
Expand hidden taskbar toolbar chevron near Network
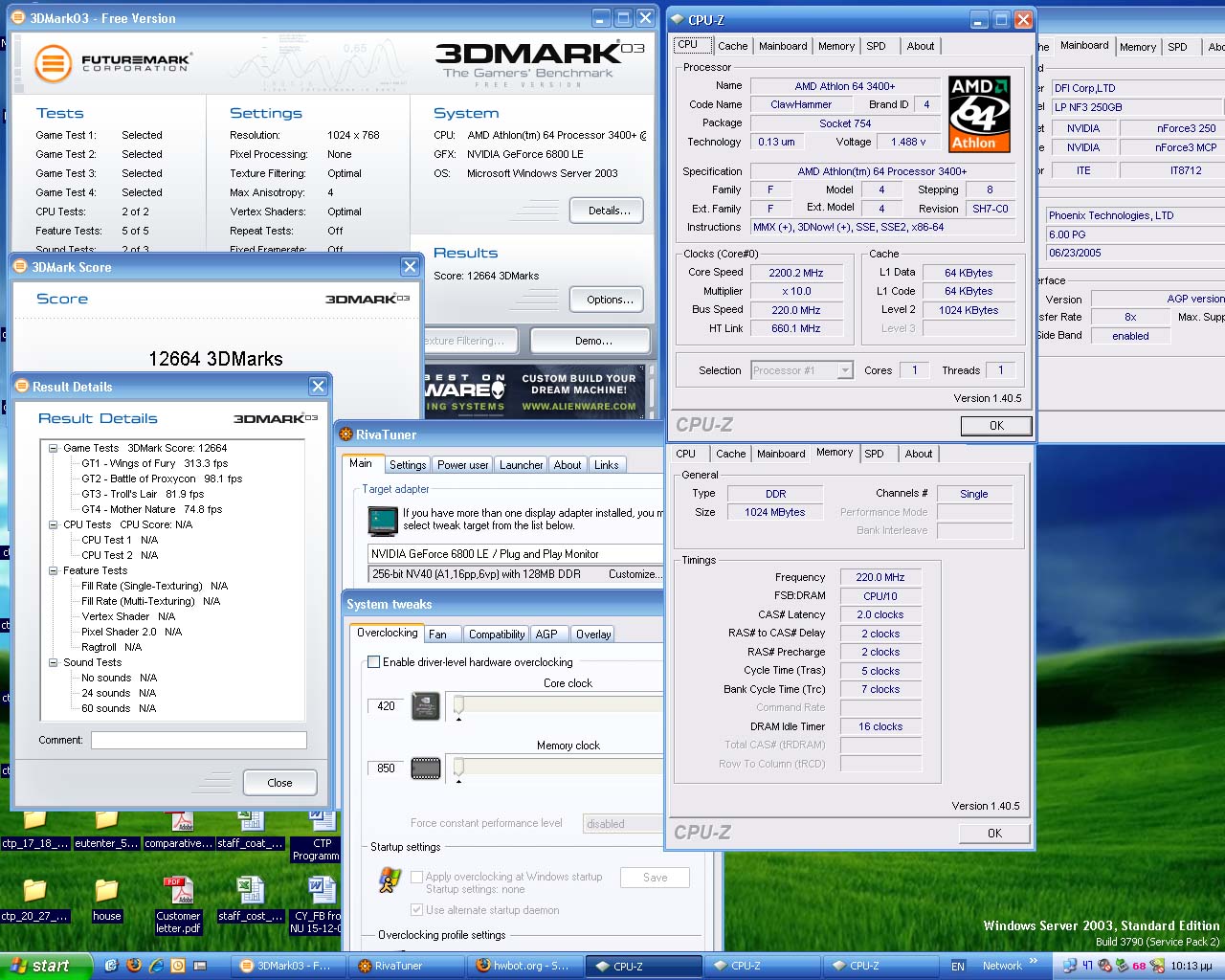coord(1034,962)
